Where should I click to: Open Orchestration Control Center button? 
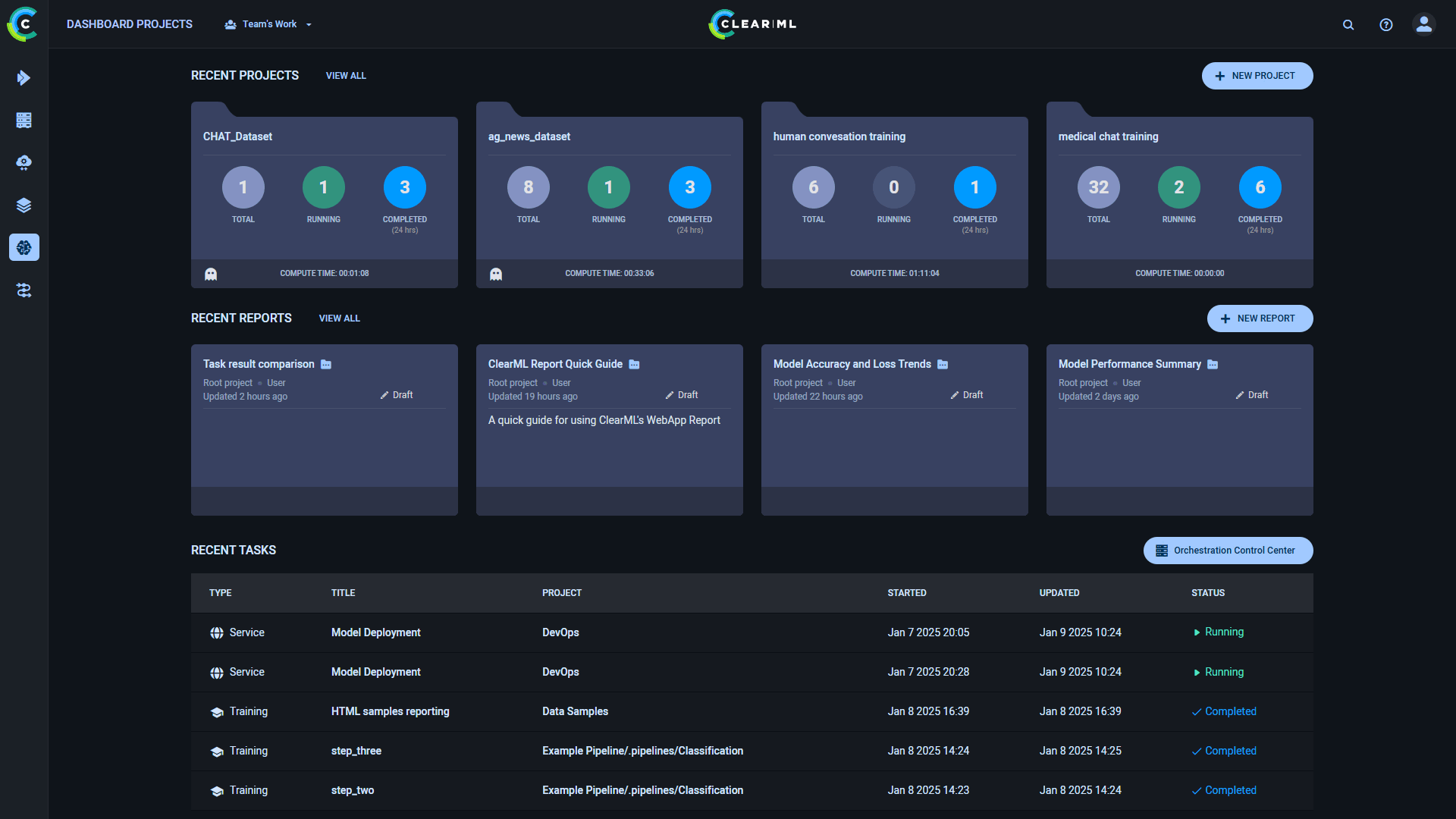[x=1228, y=550]
